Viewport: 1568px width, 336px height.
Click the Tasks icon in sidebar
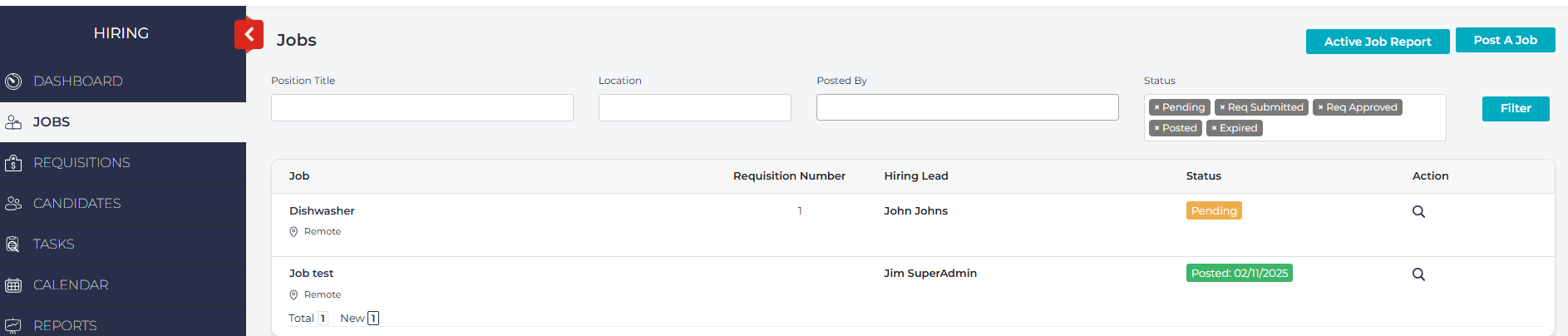point(13,245)
